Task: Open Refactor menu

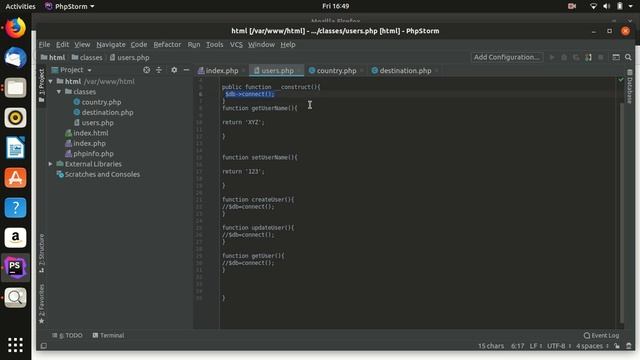Action: click(x=167, y=44)
